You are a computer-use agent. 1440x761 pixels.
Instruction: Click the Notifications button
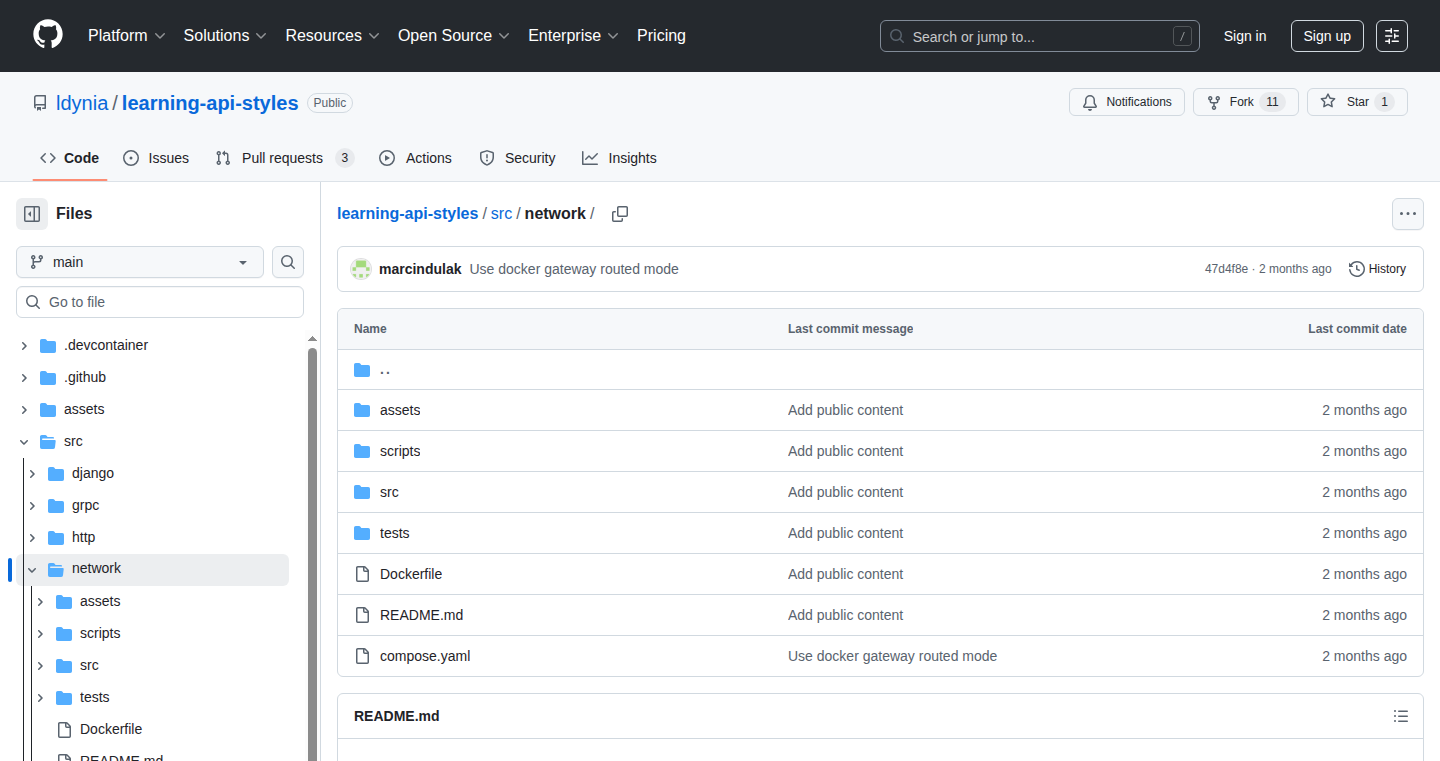point(1127,102)
